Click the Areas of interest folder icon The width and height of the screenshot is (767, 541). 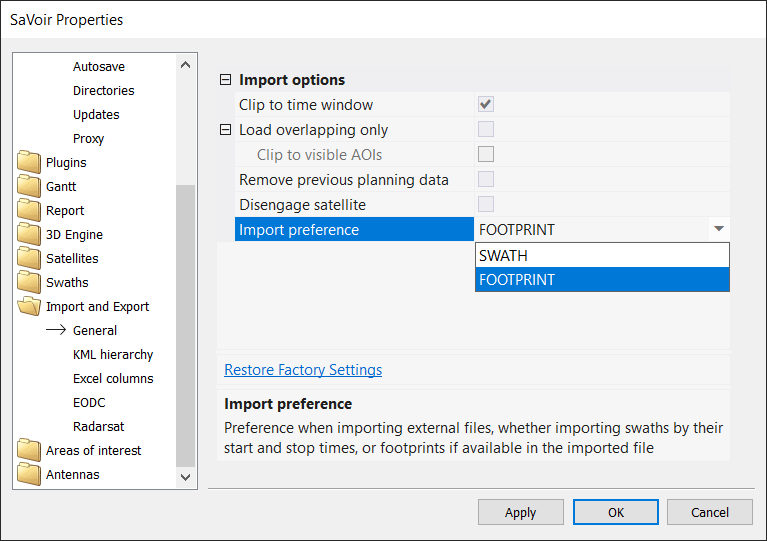(29, 451)
